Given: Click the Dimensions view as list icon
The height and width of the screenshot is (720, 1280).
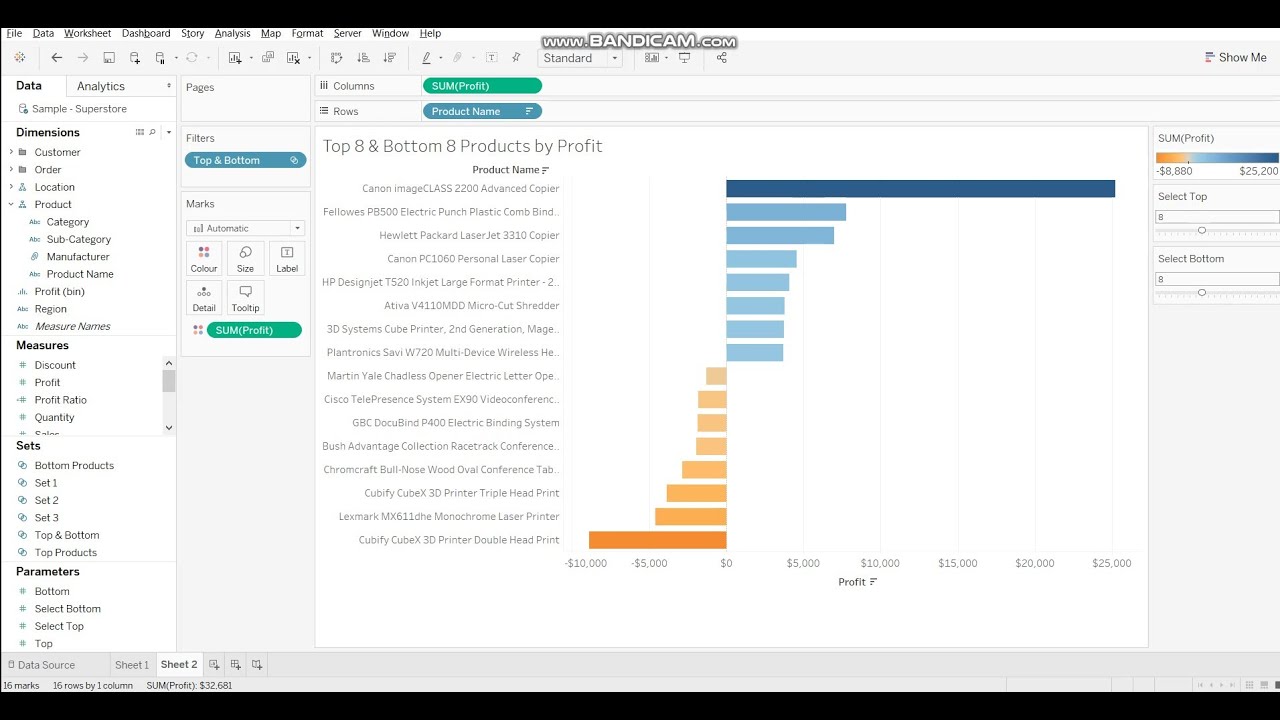Looking at the screenshot, I should point(140,132).
